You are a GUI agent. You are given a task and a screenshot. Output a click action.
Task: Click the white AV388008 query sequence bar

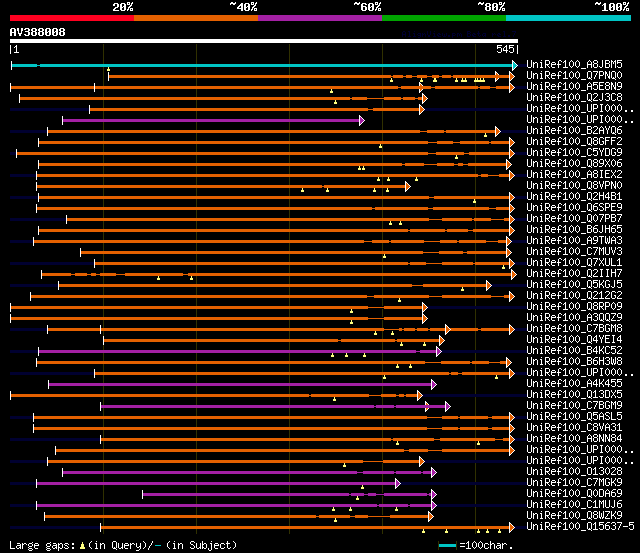tap(264, 41)
